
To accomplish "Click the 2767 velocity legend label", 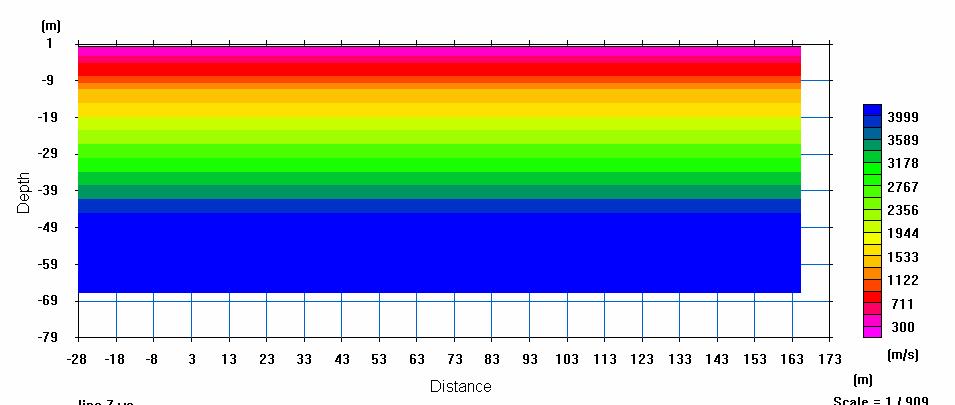I will 903,188.
